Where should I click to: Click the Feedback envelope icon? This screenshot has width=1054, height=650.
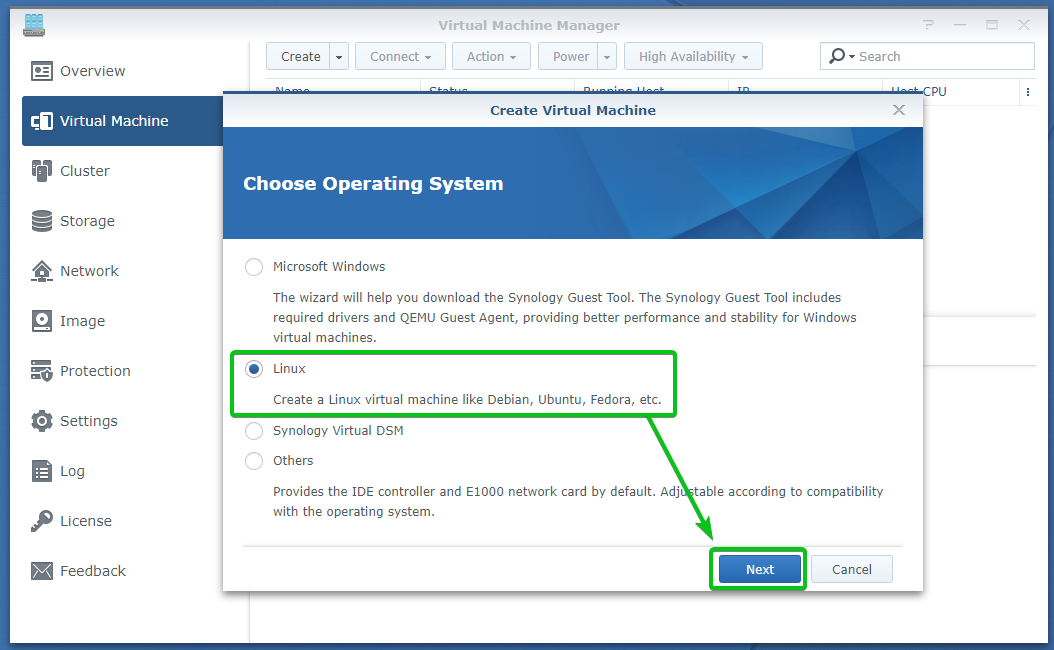pos(42,571)
